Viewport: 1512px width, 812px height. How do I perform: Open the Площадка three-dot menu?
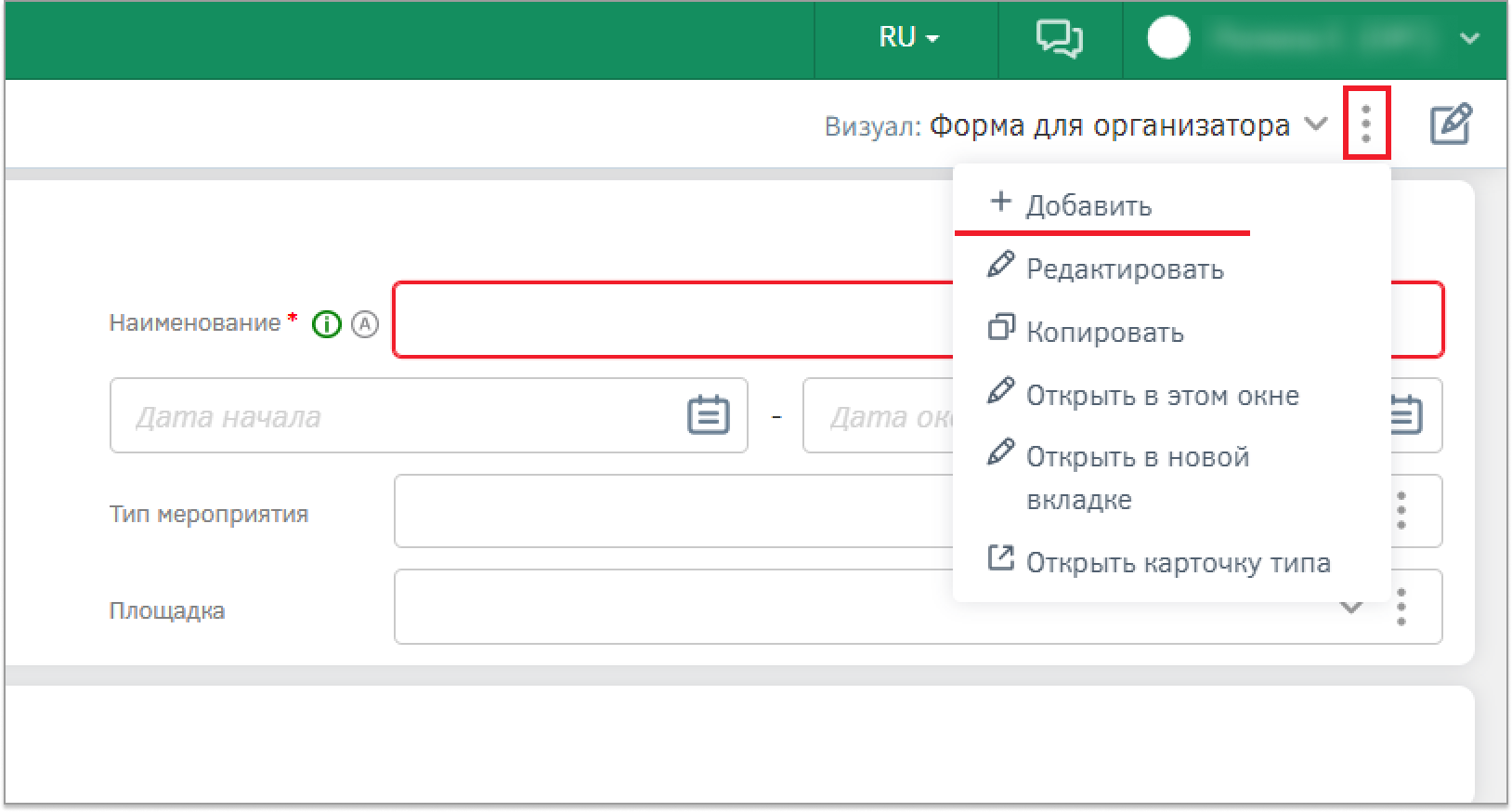[x=1401, y=608]
